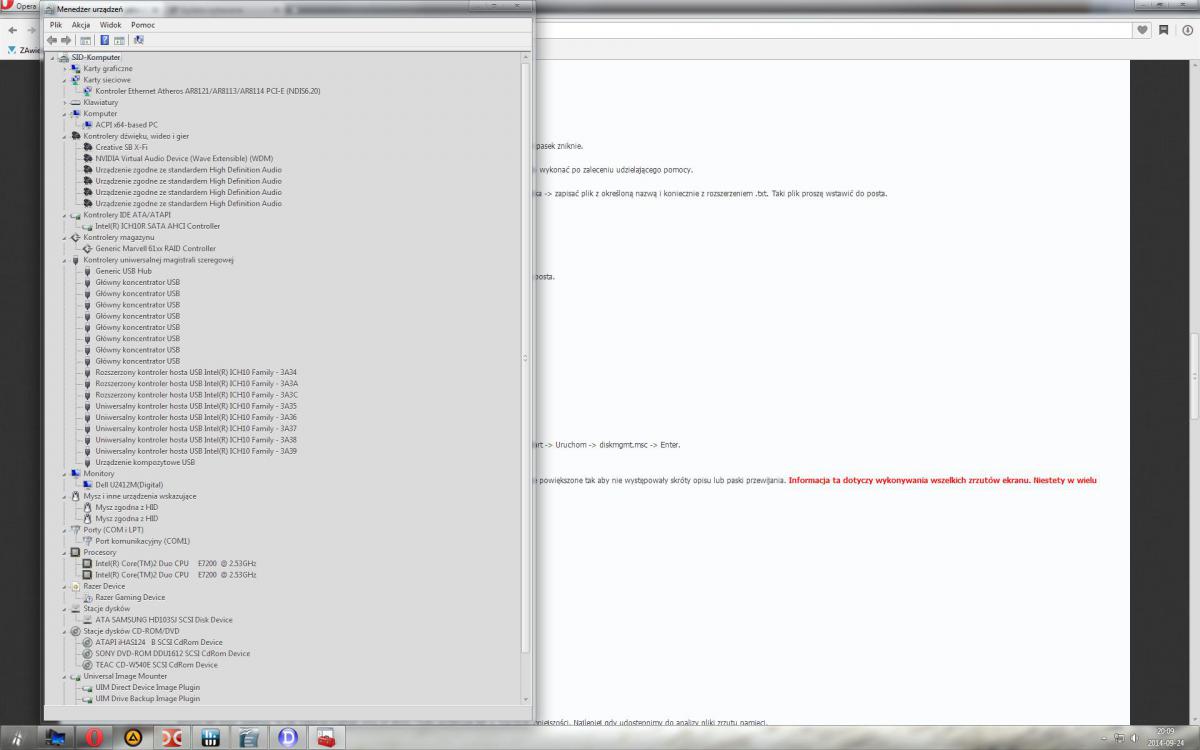Click the red toolbox taskbar icon
This screenshot has width=1200, height=750.
tap(326, 738)
